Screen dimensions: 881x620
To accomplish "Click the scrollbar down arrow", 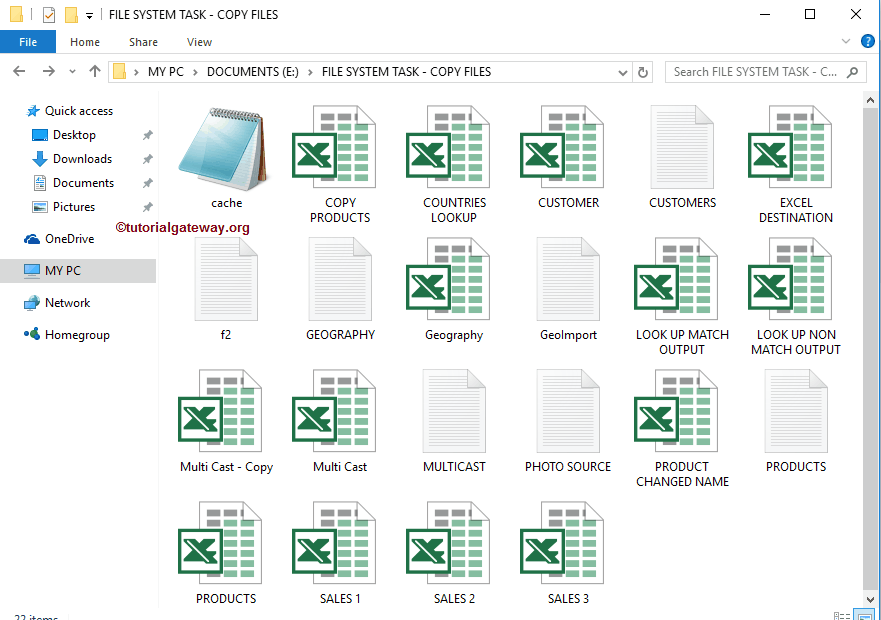I will click(870, 599).
